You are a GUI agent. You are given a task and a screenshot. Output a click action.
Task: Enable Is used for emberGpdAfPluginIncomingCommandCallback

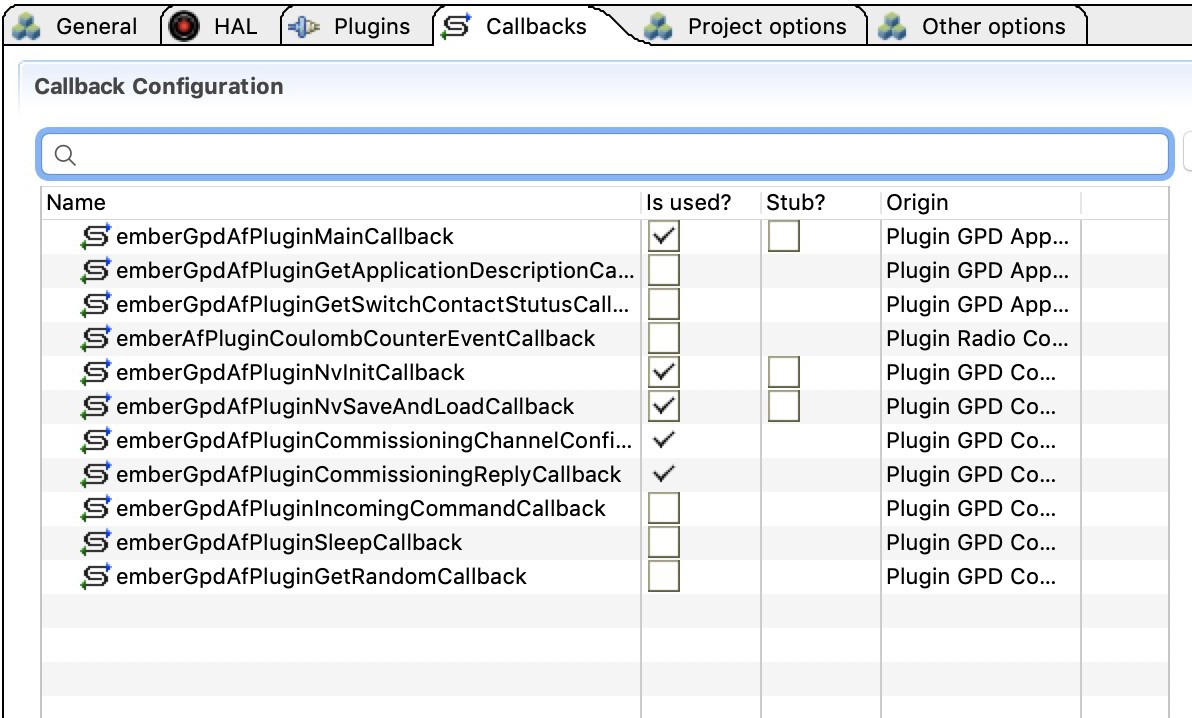point(664,507)
